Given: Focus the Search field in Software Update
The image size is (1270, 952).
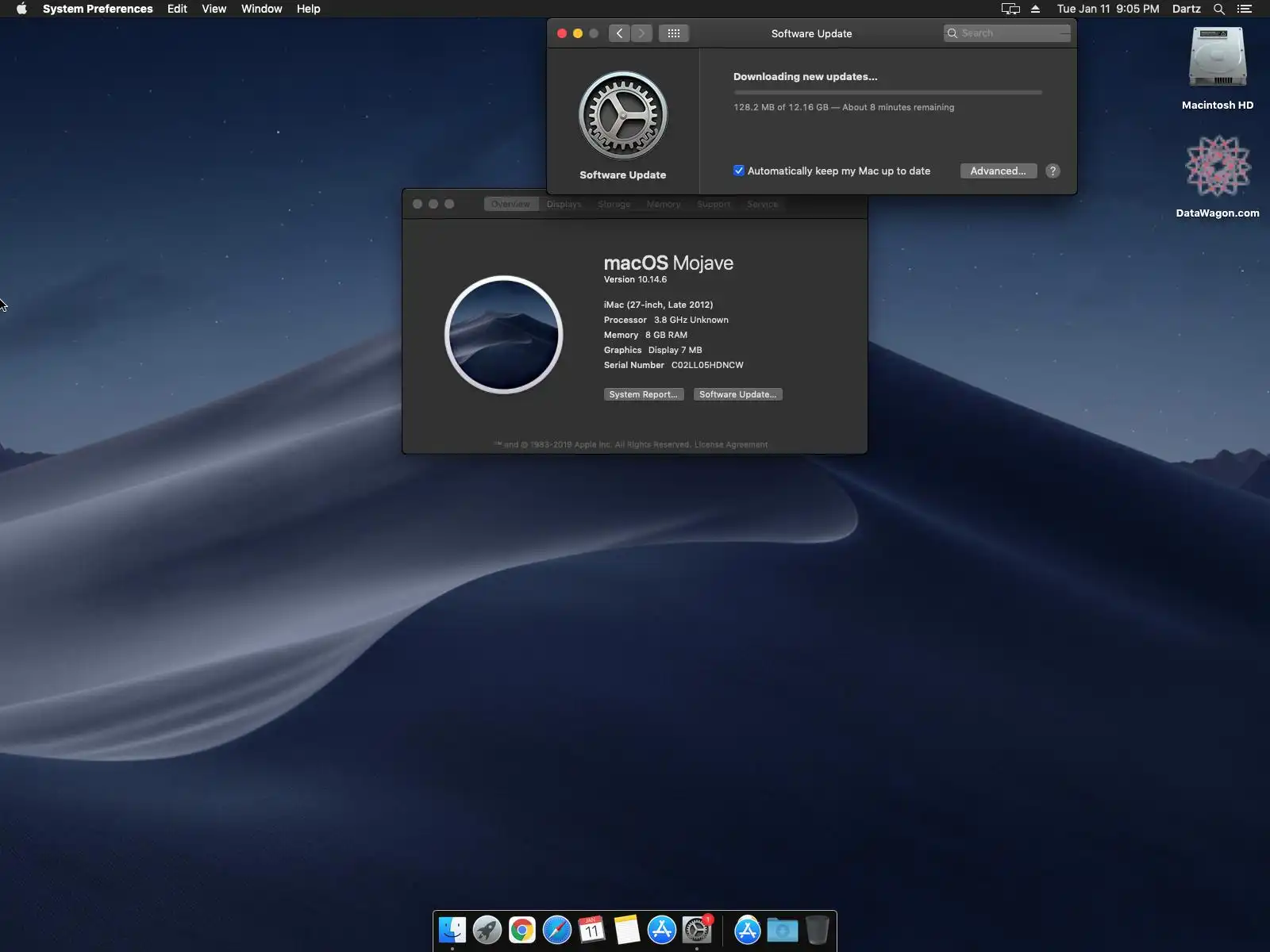Looking at the screenshot, I should point(1007,33).
